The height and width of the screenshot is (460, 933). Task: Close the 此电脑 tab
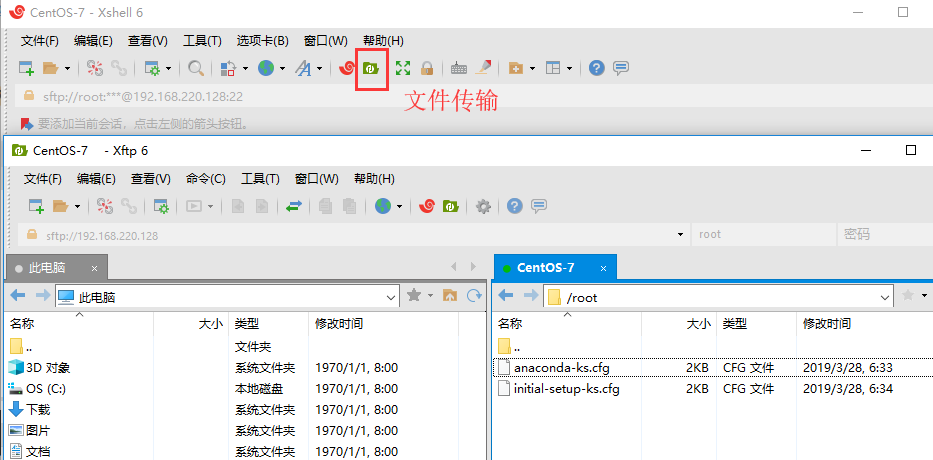pos(94,268)
